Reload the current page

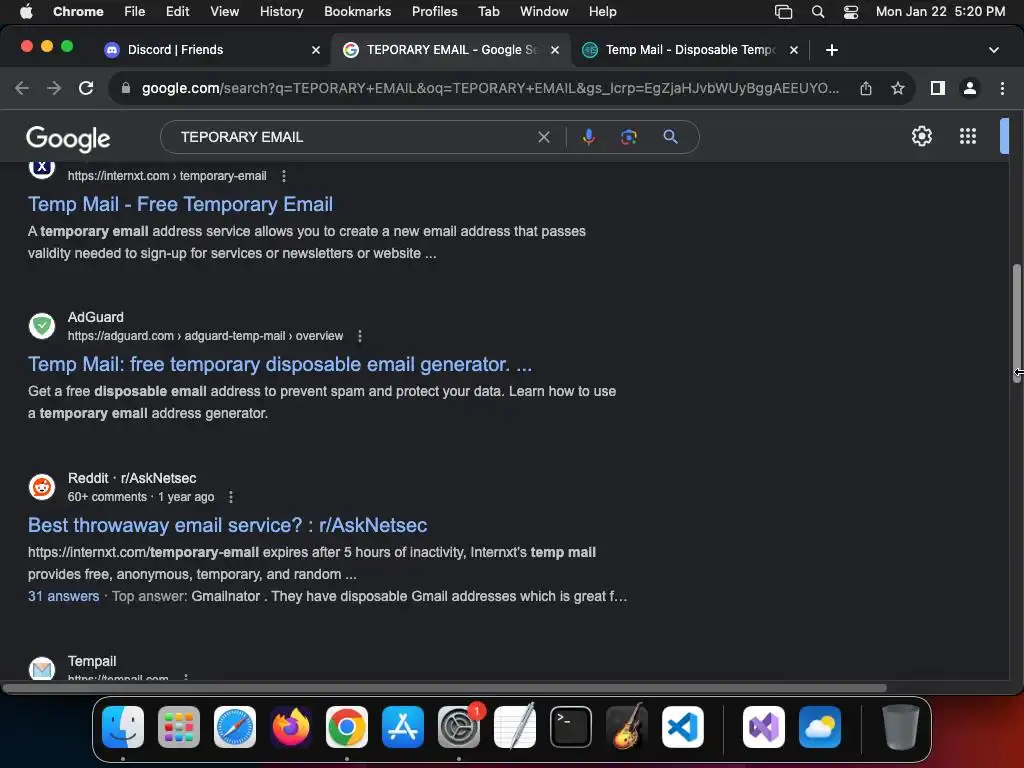click(x=86, y=88)
